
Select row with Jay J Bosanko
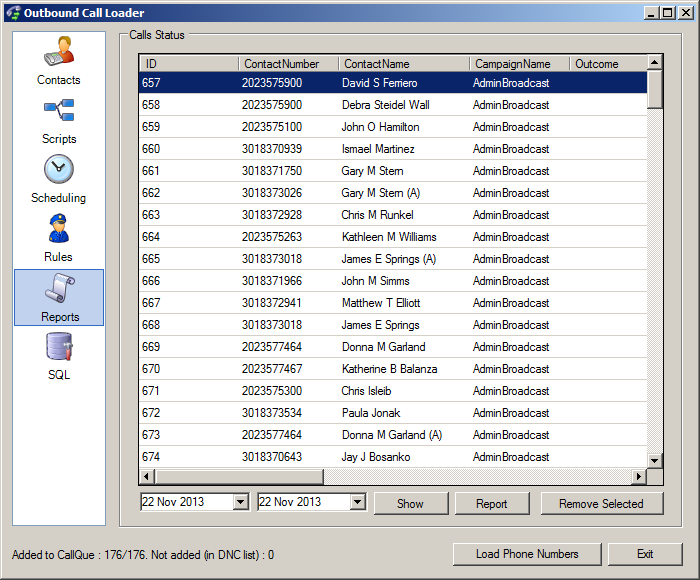pyautogui.click(x=393, y=457)
